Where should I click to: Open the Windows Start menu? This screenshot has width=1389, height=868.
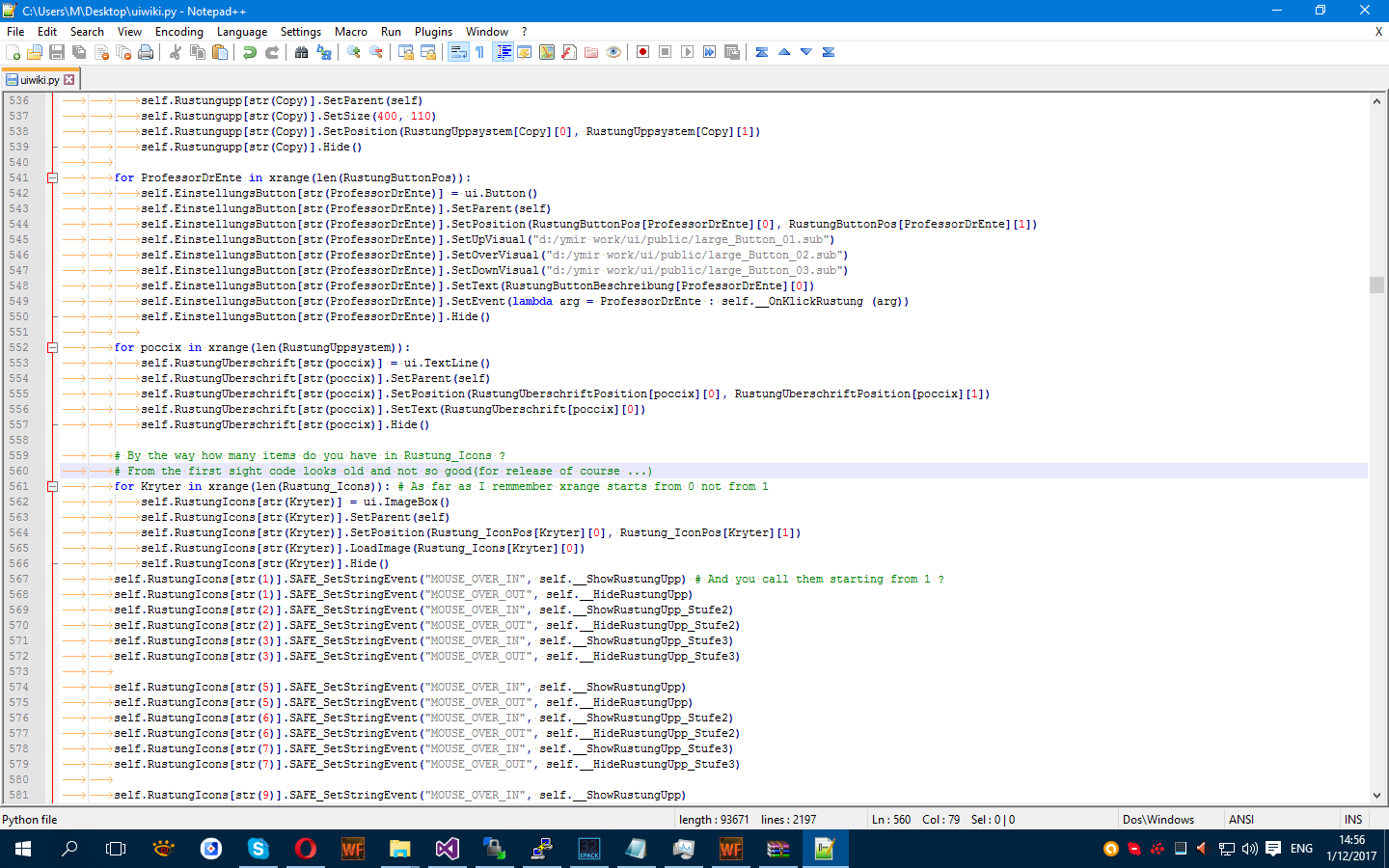[x=23, y=849]
